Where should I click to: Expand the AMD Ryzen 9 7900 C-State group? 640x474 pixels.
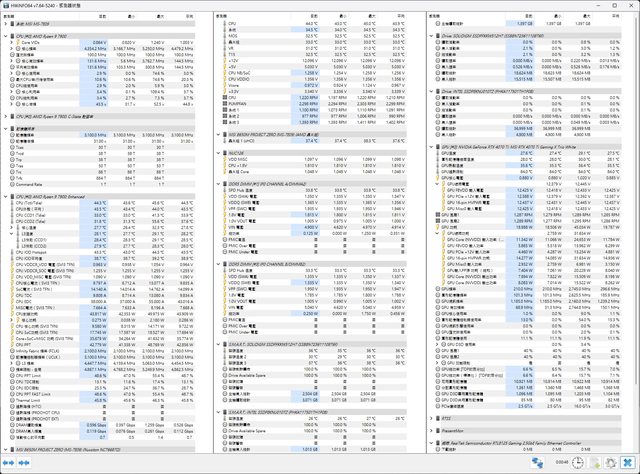[x=4, y=116]
